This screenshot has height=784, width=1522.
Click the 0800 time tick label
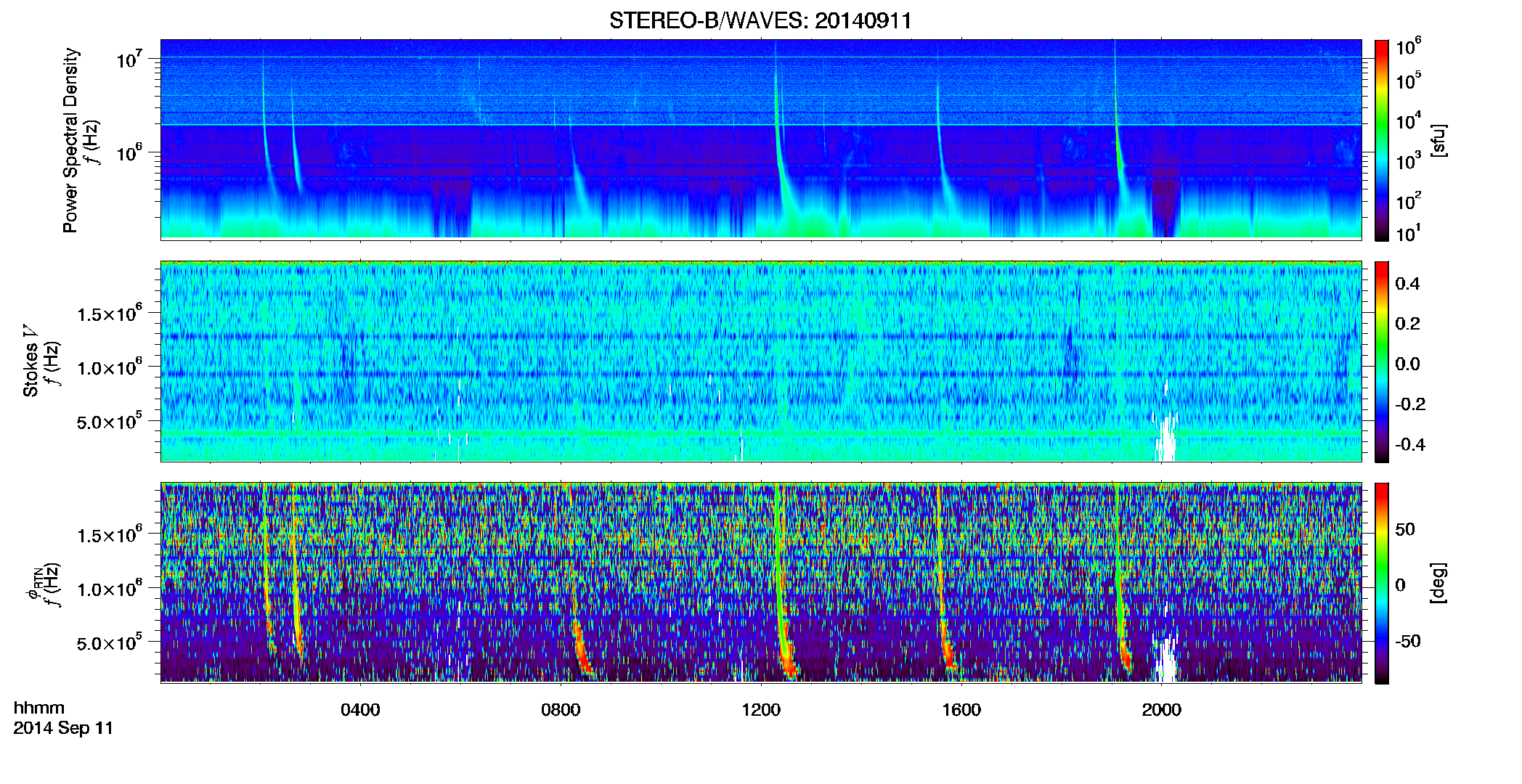point(561,710)
